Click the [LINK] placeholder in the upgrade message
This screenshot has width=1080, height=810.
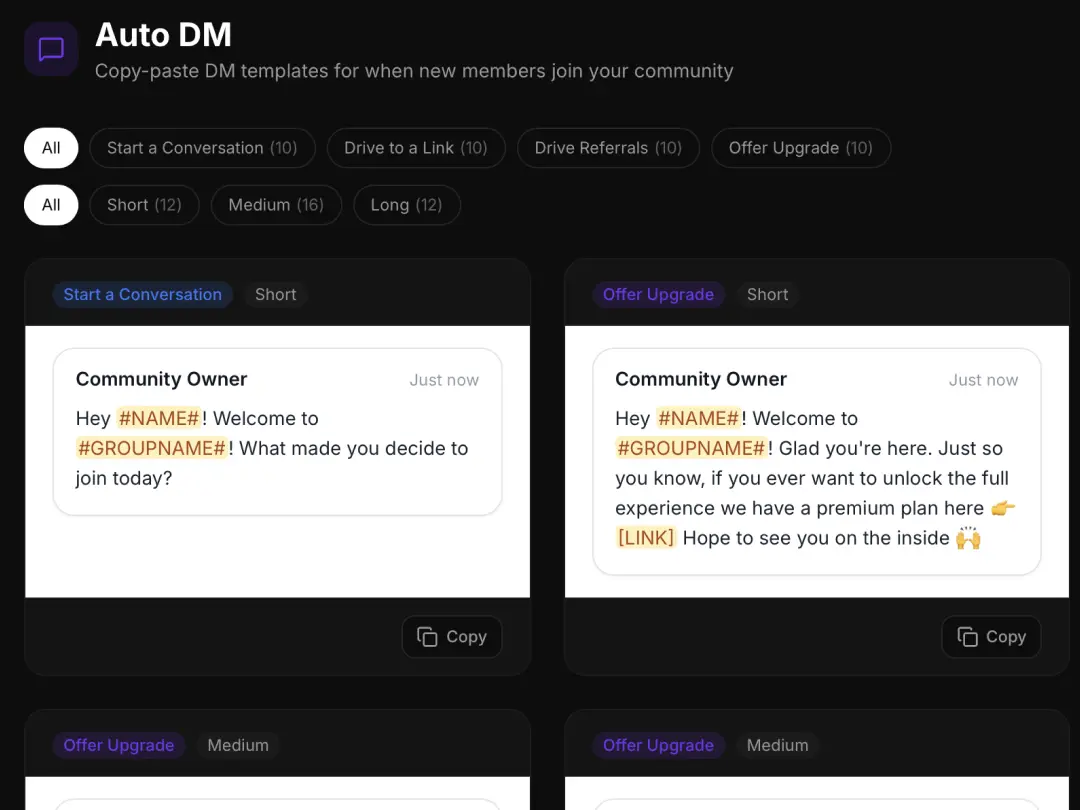pyautogui.click(x=646, y=538)
